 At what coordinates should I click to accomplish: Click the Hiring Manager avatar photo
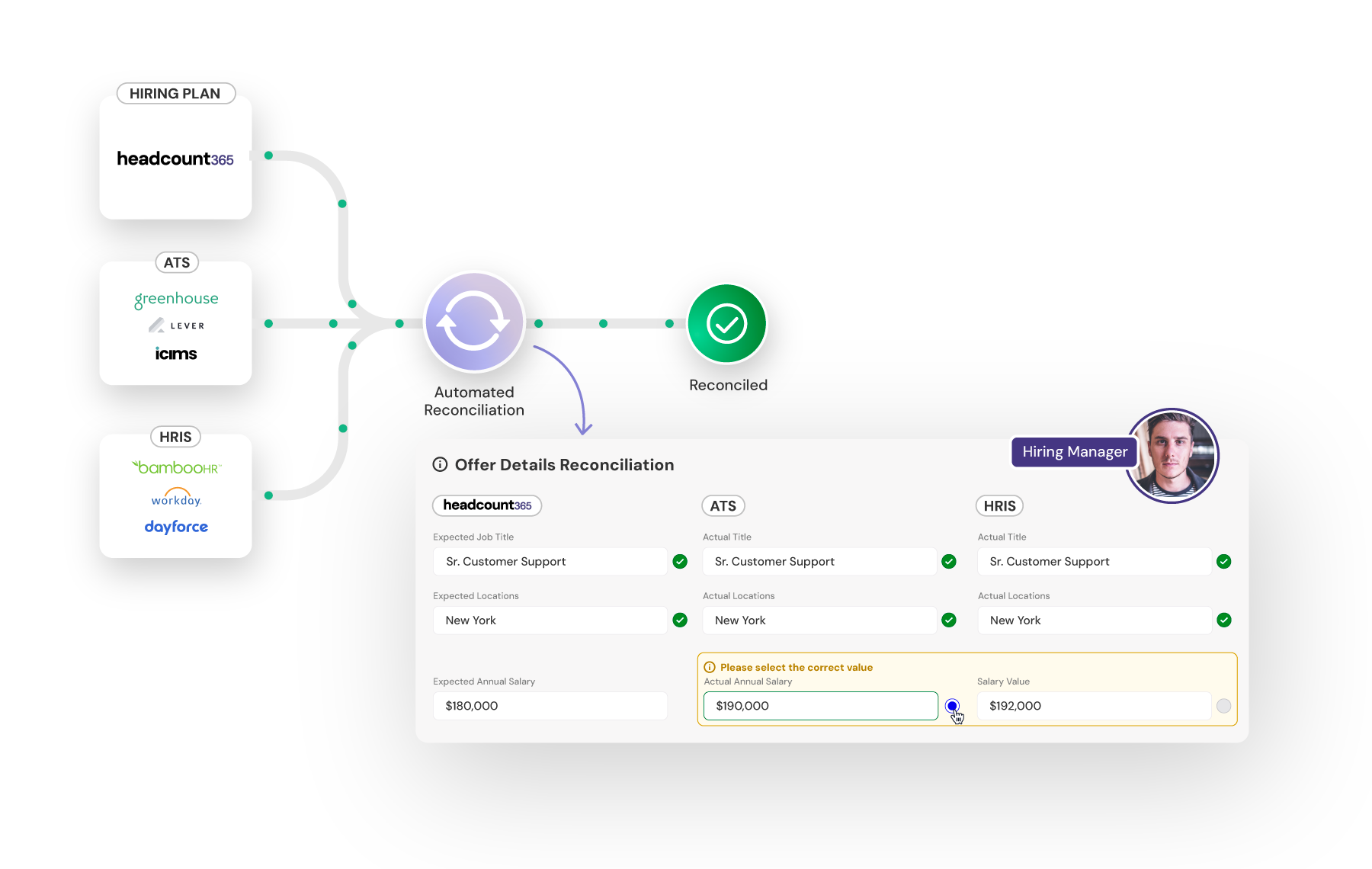point(1172,456)
